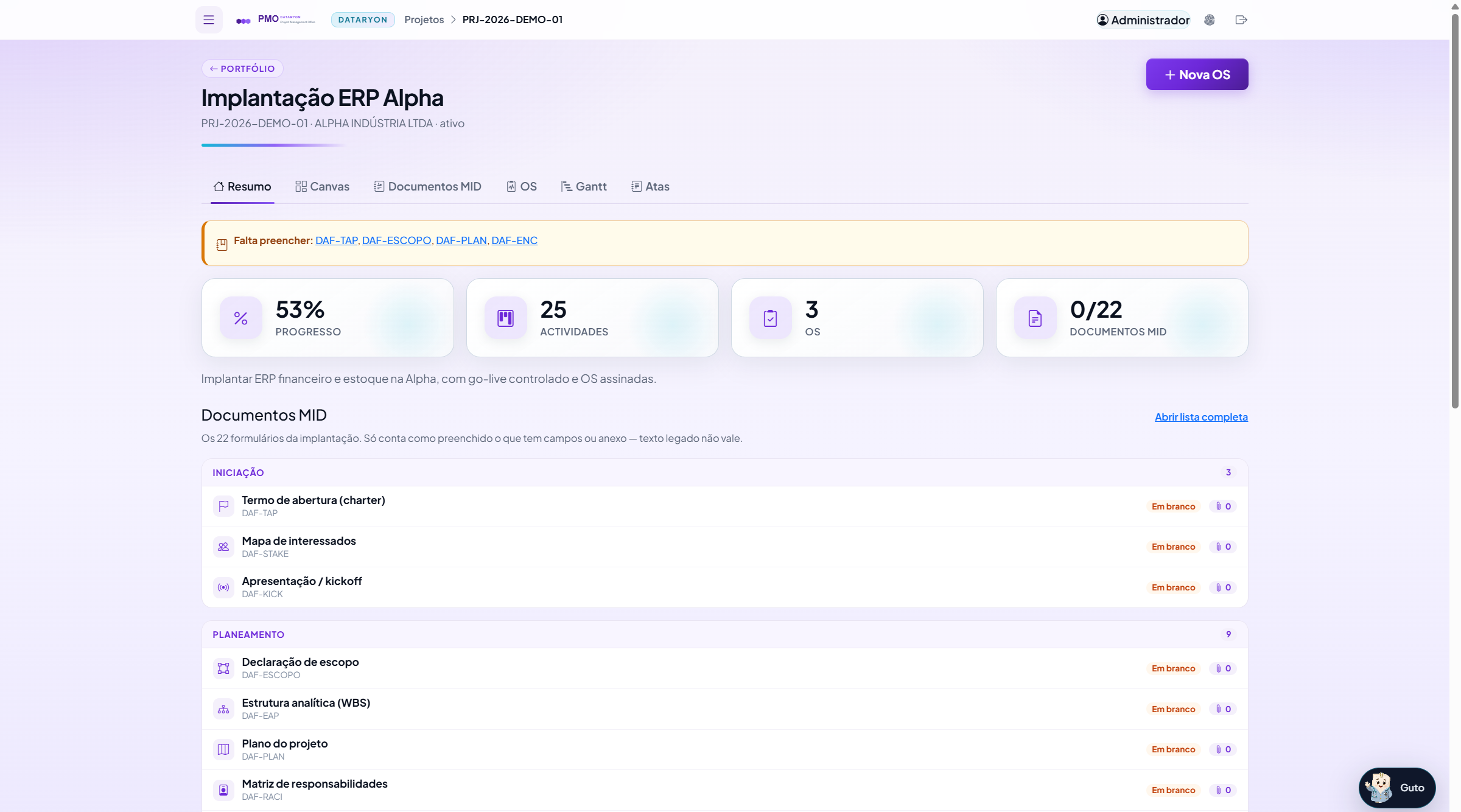1461x812 pixels.
Task: Click the people icon for DAF-STAKE
Action: 223,547
